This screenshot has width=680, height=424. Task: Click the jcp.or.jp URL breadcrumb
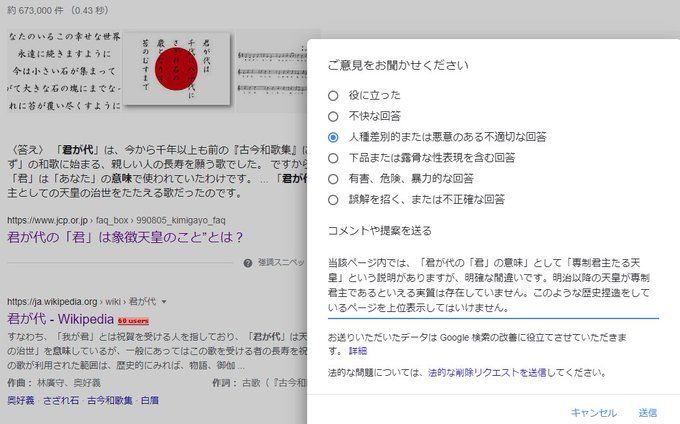tap(116, 220)
